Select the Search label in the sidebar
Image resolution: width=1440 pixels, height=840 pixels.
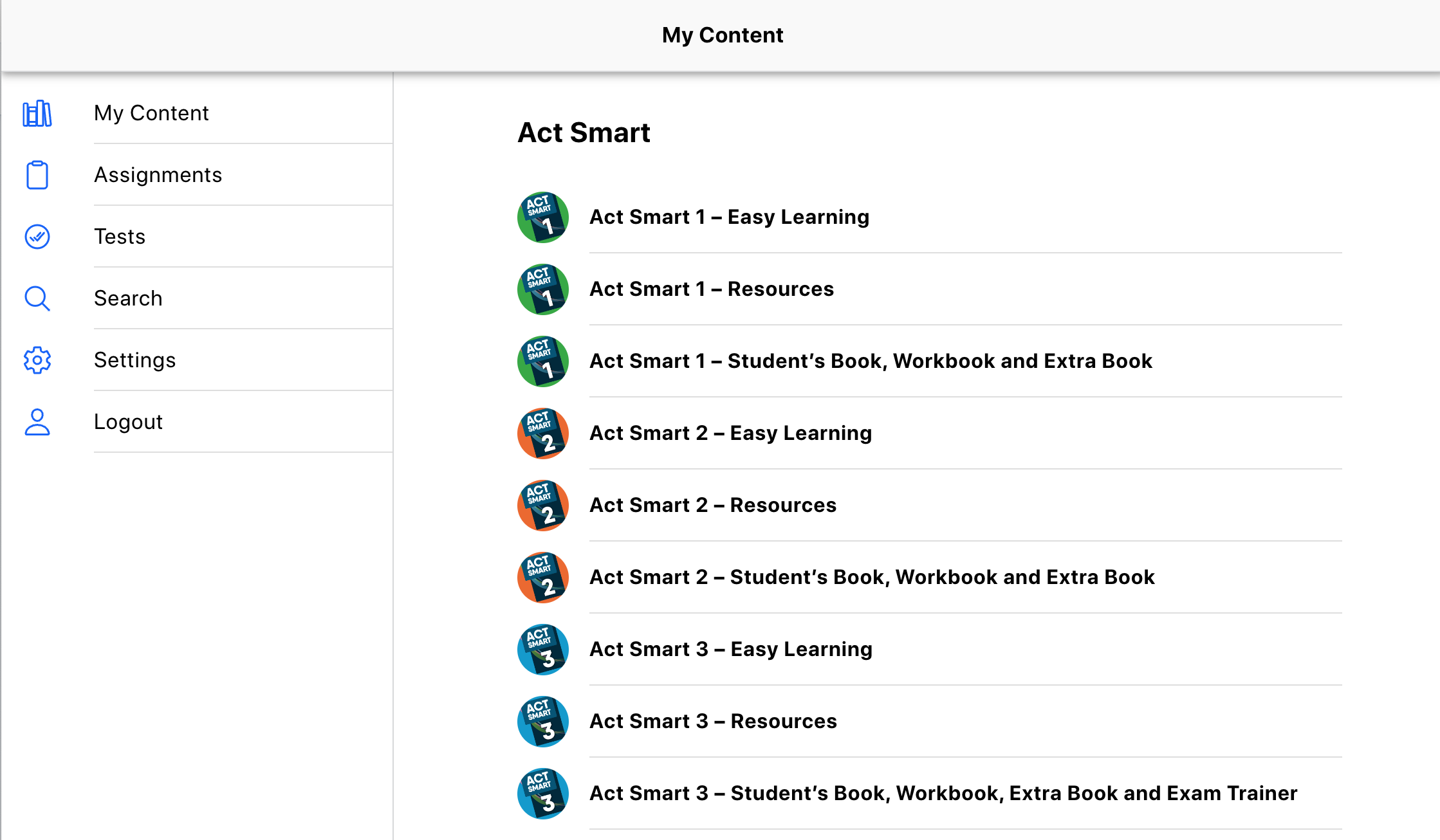click(128, 298)
